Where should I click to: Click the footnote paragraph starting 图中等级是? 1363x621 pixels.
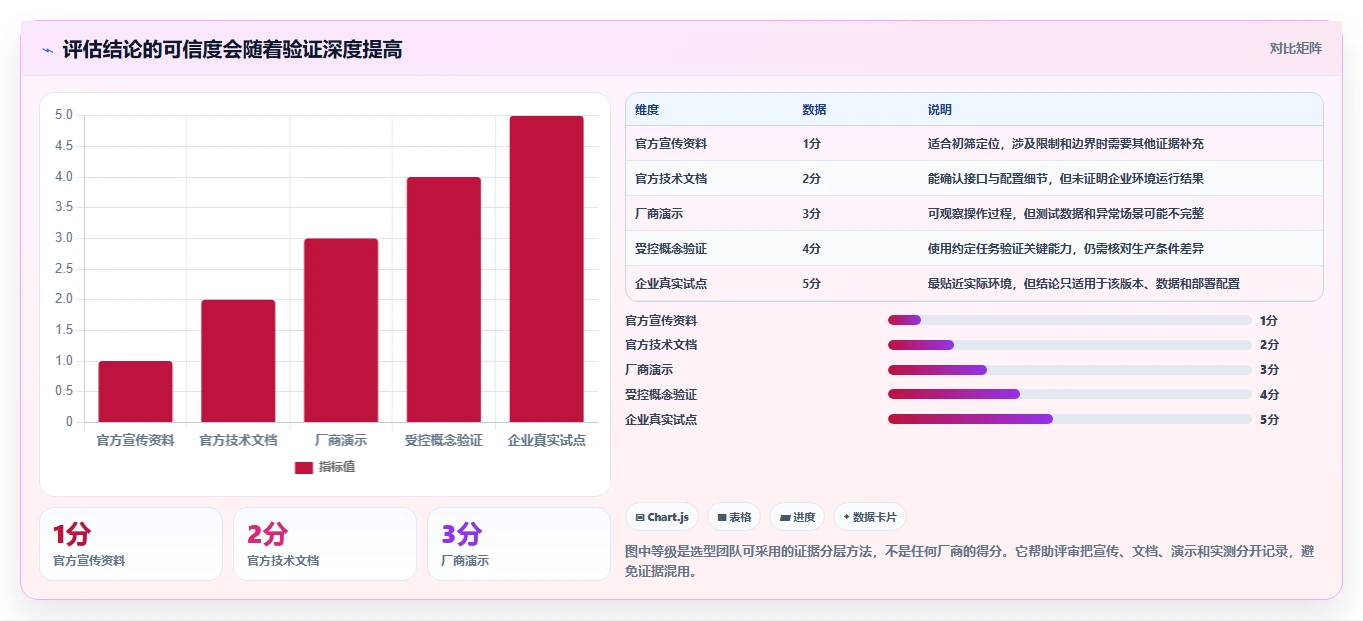[x=969, y=562]
